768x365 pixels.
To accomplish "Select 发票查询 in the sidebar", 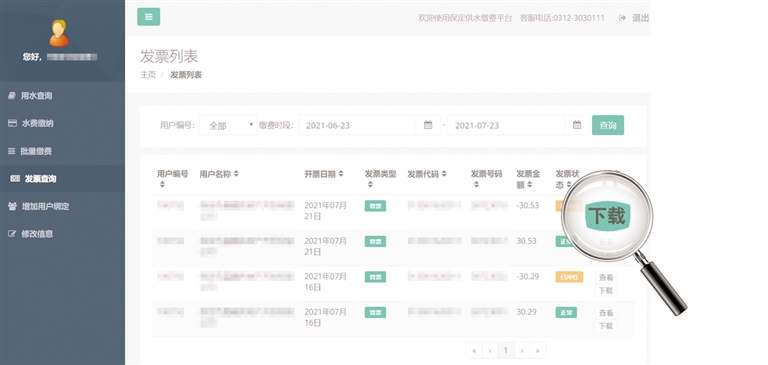I will pyautogui.click(x=62, y=179).
